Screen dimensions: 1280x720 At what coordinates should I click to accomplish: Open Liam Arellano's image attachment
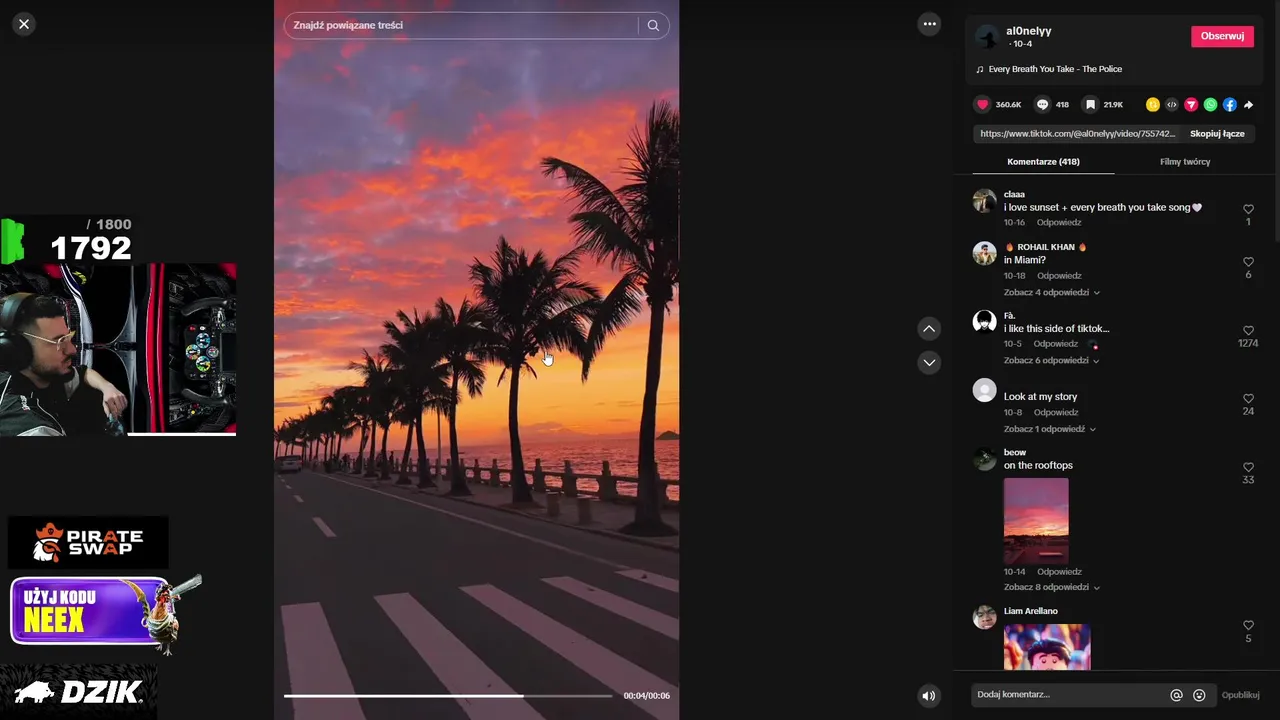[x=1047, y=646]
